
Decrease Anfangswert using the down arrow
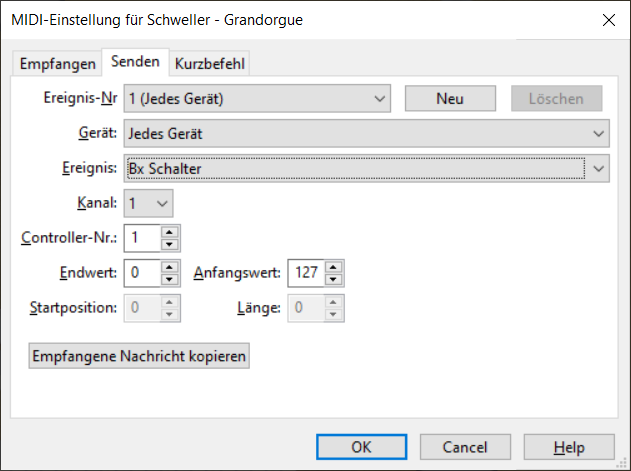[334, 277]
